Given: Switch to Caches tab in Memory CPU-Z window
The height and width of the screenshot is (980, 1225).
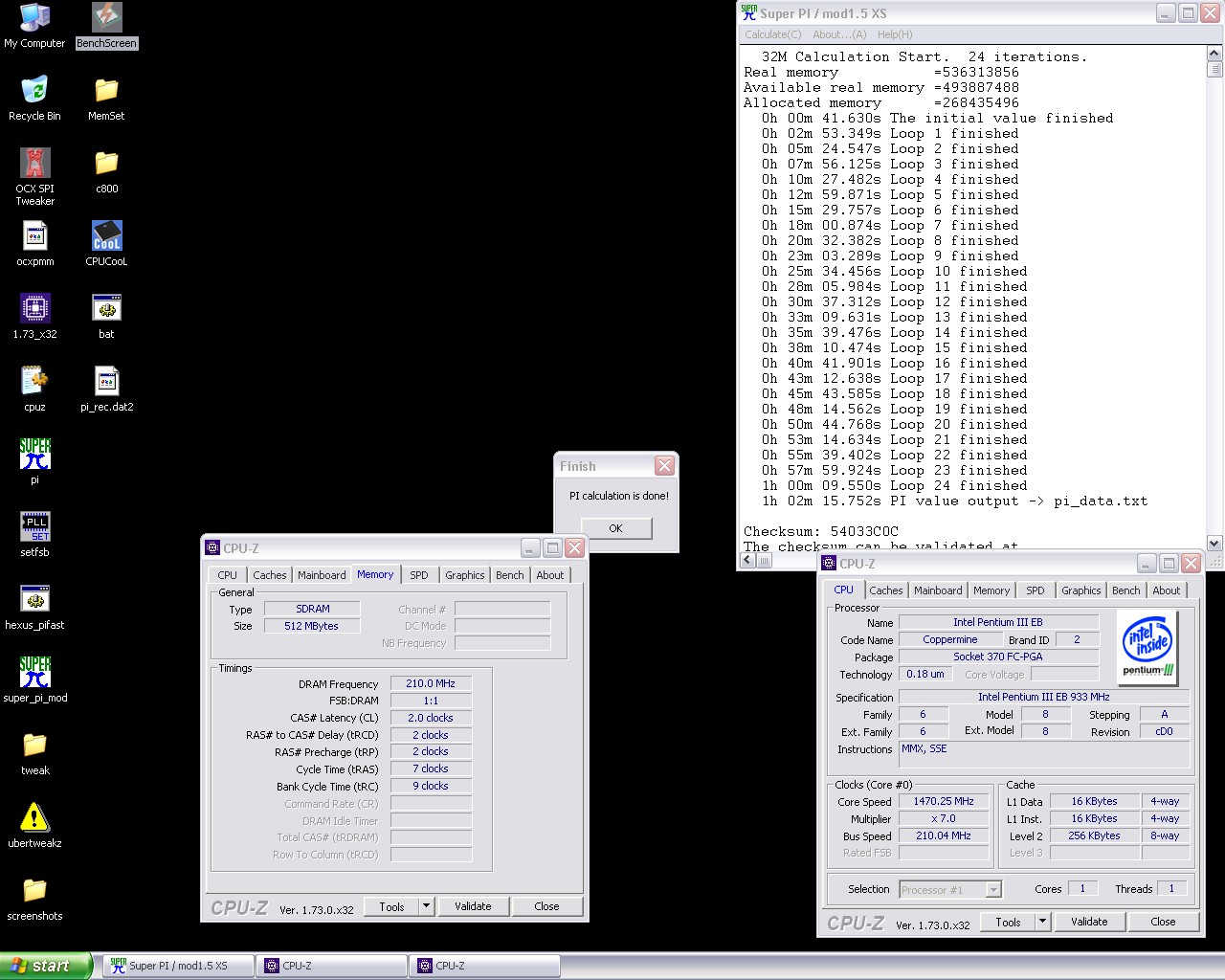Looking at the screenshot, I should (270, 575).
